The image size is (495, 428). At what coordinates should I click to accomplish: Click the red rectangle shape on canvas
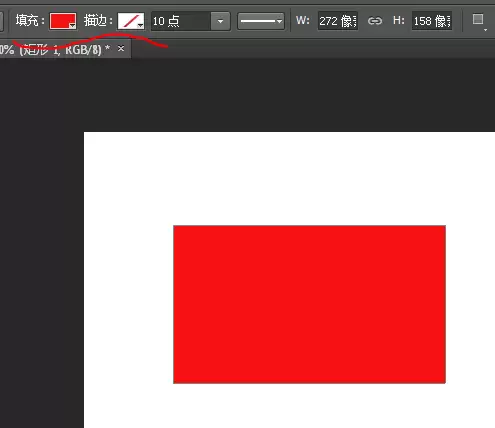(309, 304)
